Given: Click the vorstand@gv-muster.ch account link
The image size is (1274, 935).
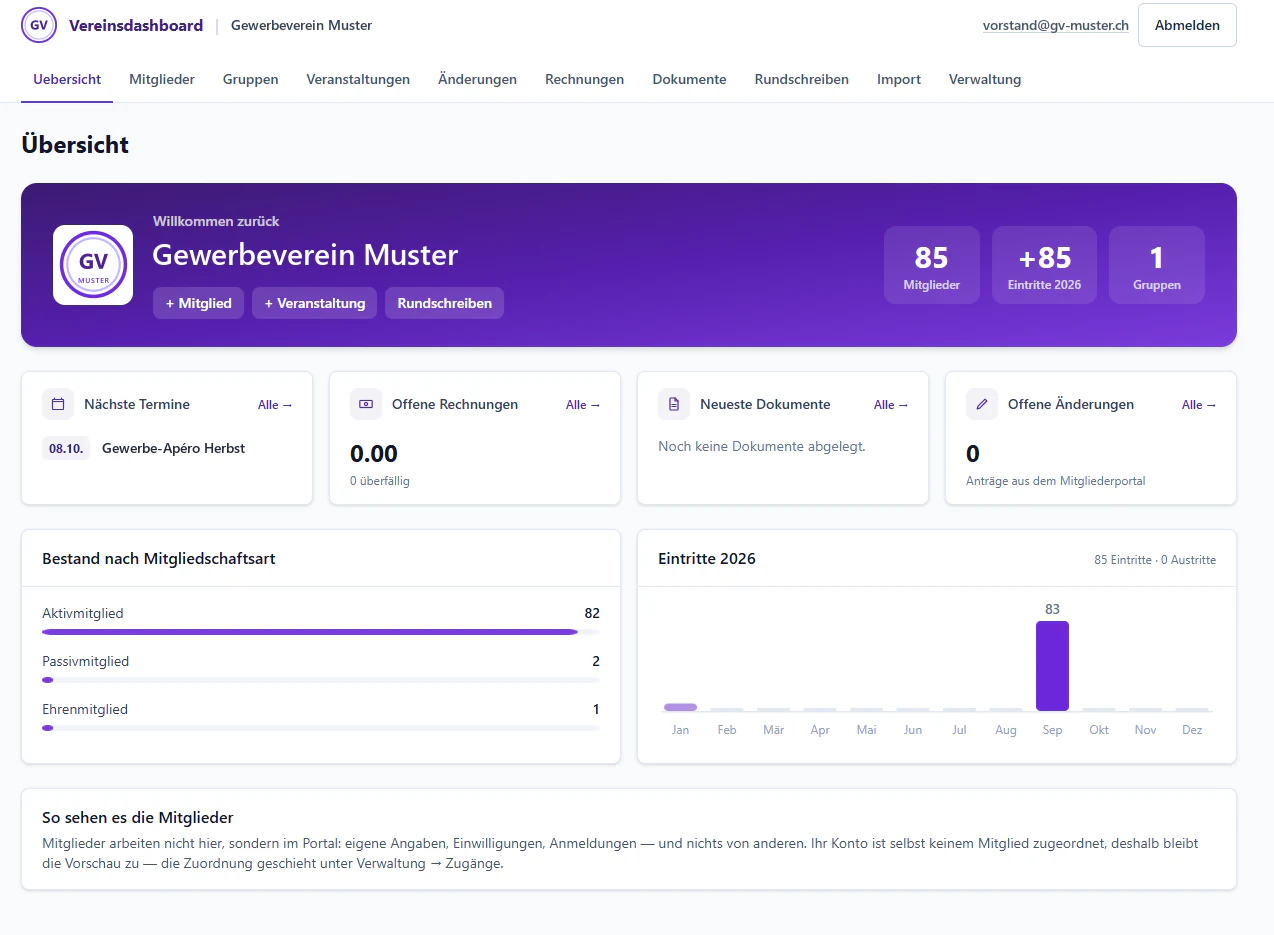Looking at the screenshot, I should tap(1056, 26).
